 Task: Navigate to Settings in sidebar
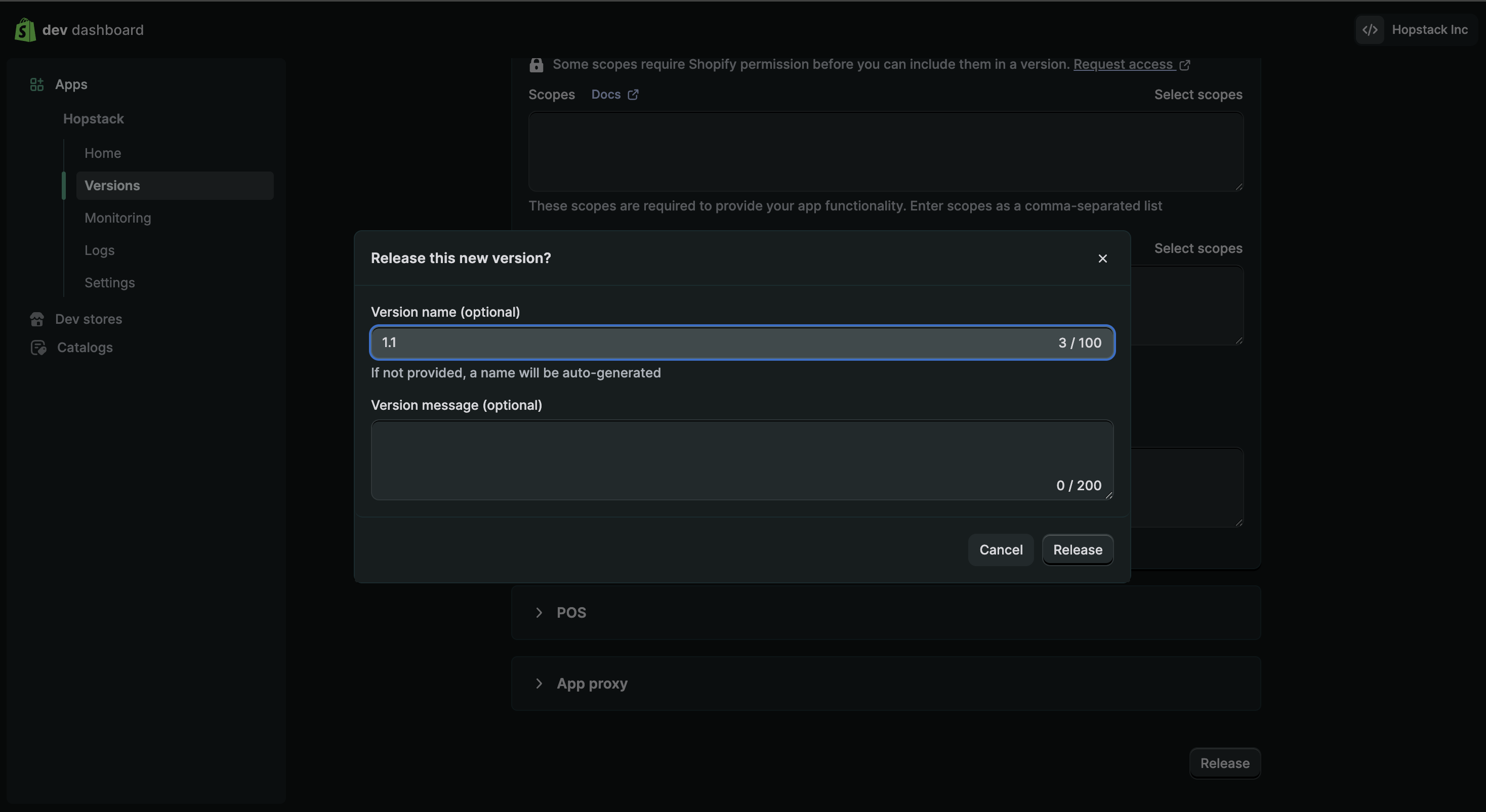pos(110,283)
